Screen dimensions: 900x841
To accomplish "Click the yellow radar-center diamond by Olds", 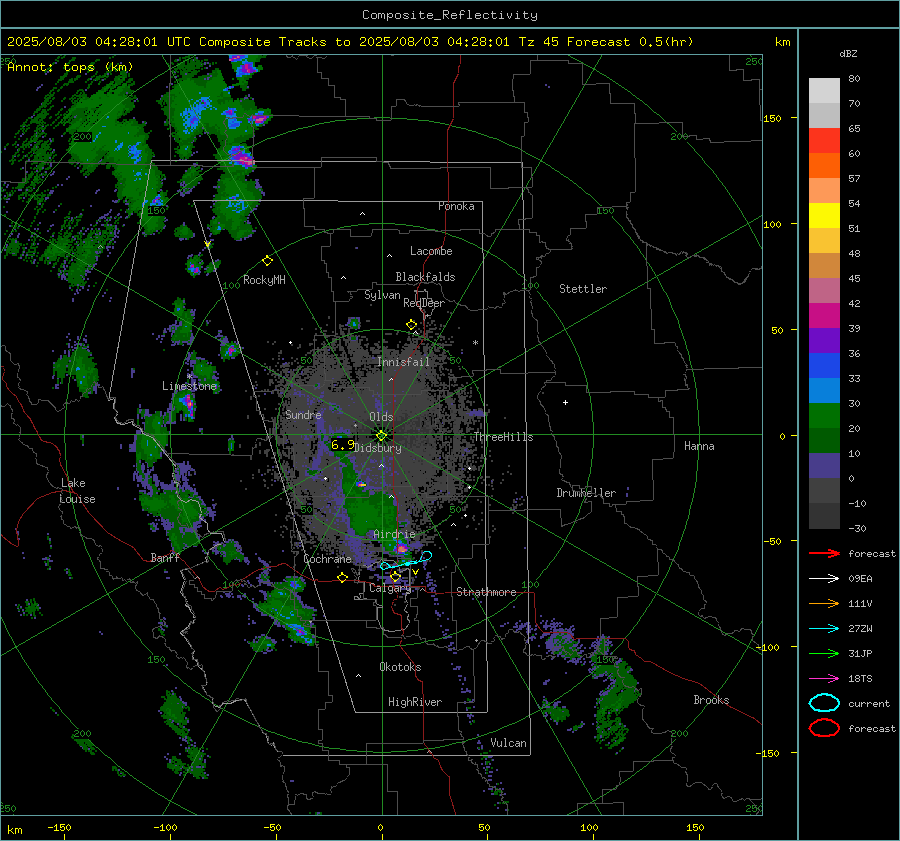I will click(x=381, y=436).
